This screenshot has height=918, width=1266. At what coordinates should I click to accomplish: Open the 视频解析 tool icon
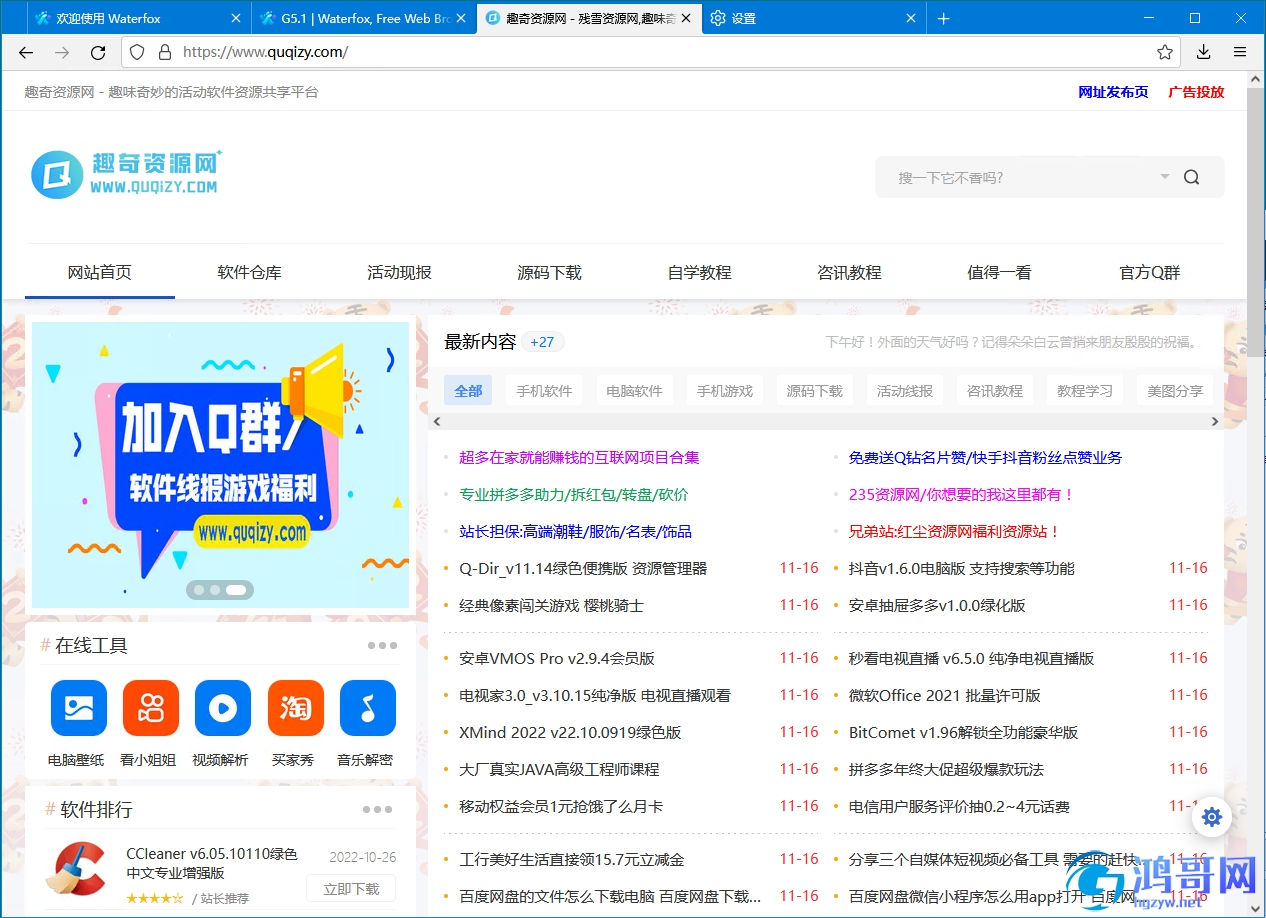pos(222,707)
